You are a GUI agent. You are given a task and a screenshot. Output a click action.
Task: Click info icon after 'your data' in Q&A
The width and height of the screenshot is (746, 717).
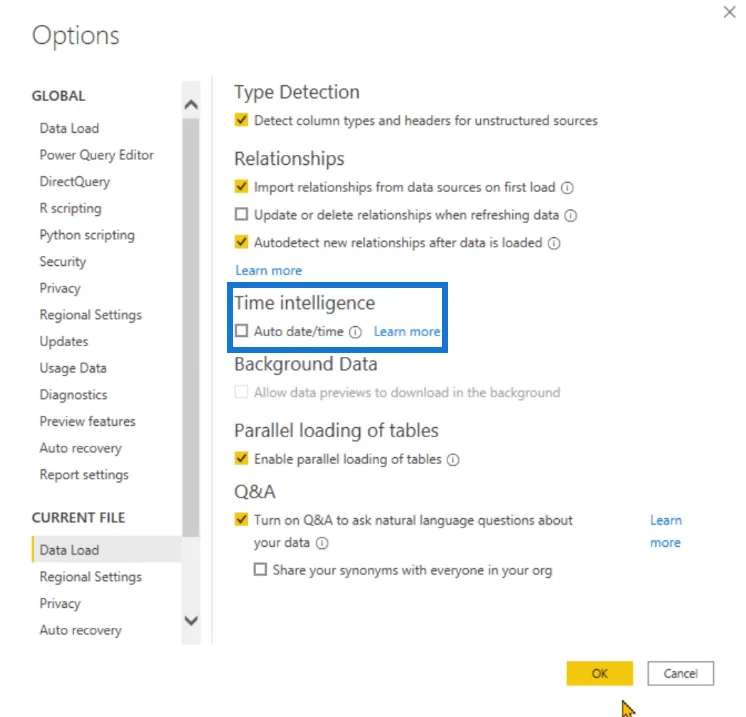(x=322, y=543)
